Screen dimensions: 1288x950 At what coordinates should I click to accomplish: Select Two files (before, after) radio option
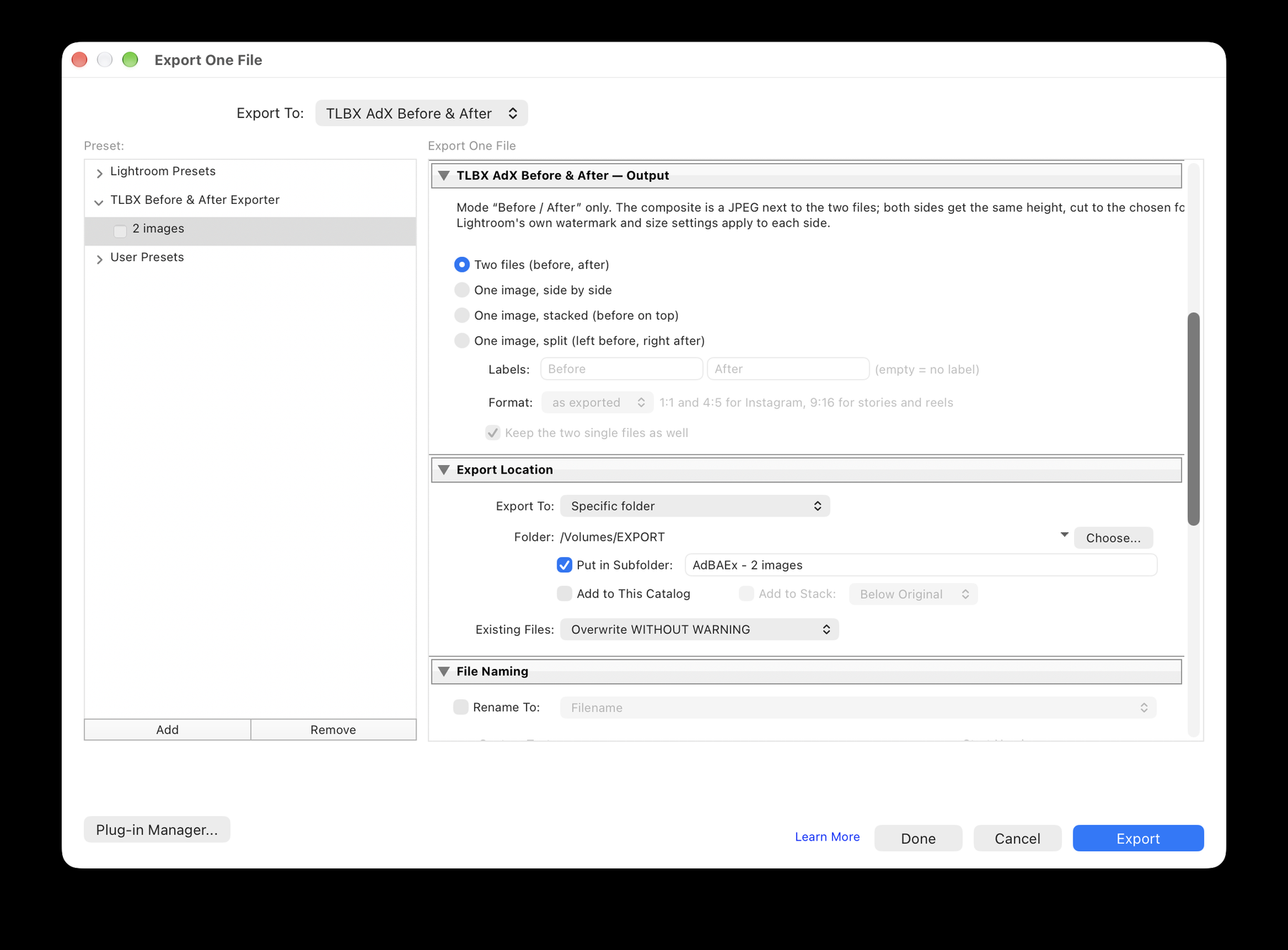click(x=462, y=265)
